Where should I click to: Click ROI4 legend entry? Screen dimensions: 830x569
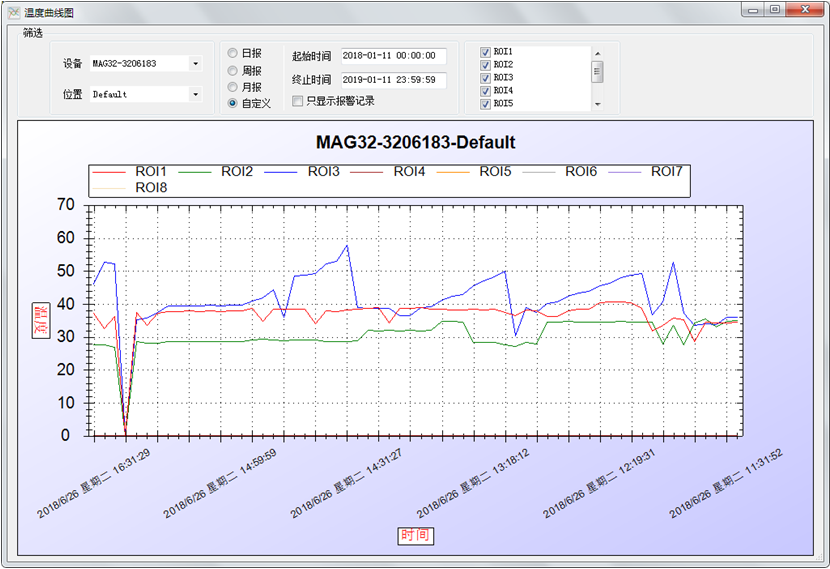(388, 171)
